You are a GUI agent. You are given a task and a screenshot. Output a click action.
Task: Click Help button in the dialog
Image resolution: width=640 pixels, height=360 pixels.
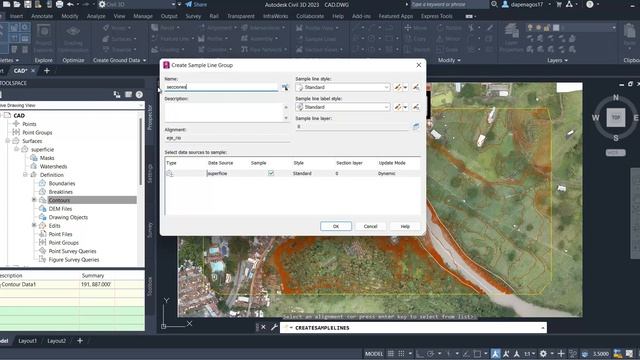[405, 226]
